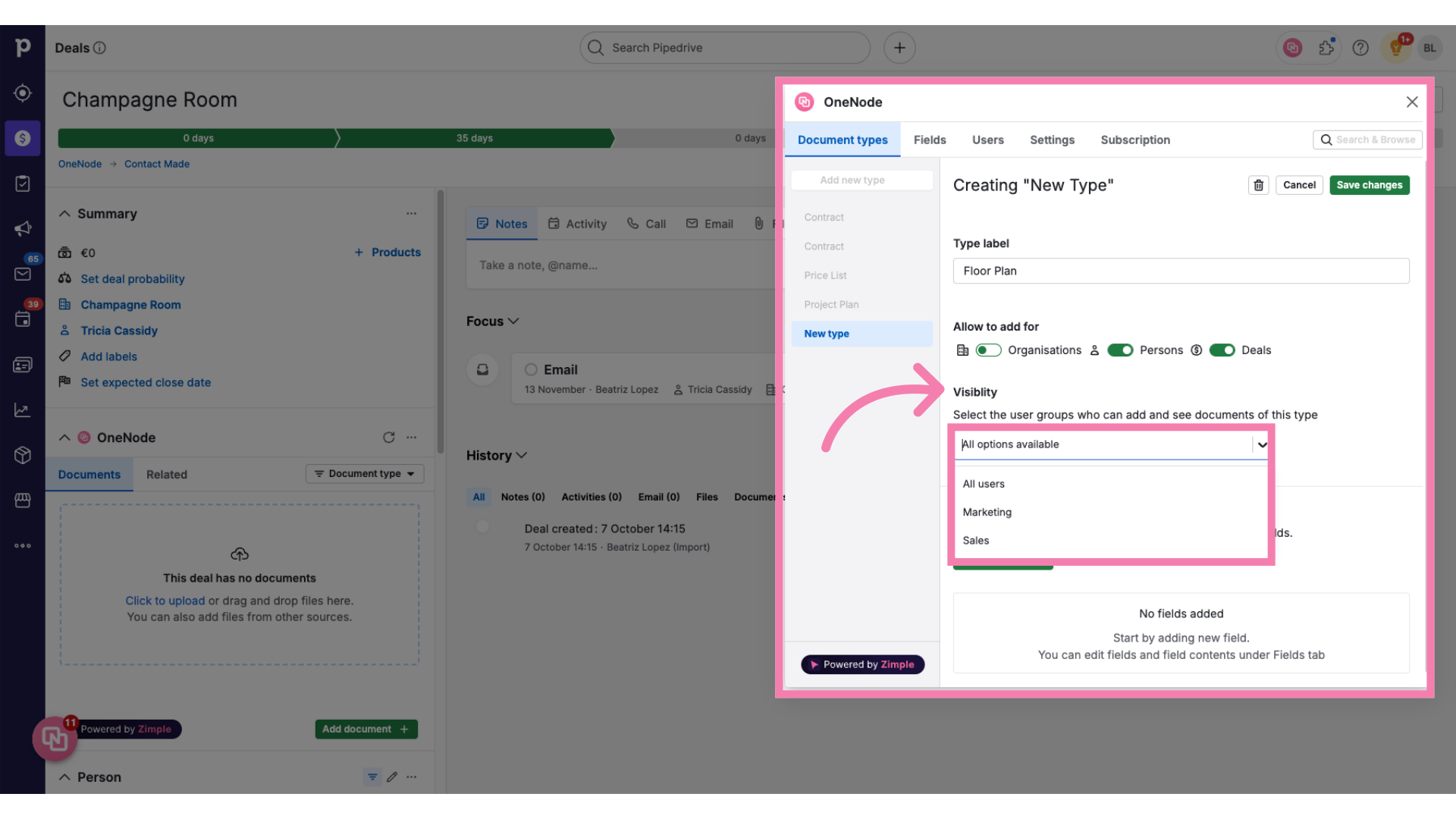Open Summary section options ellipsis
The height and width of the screenshot is (819, 1456).
point(411,214)
